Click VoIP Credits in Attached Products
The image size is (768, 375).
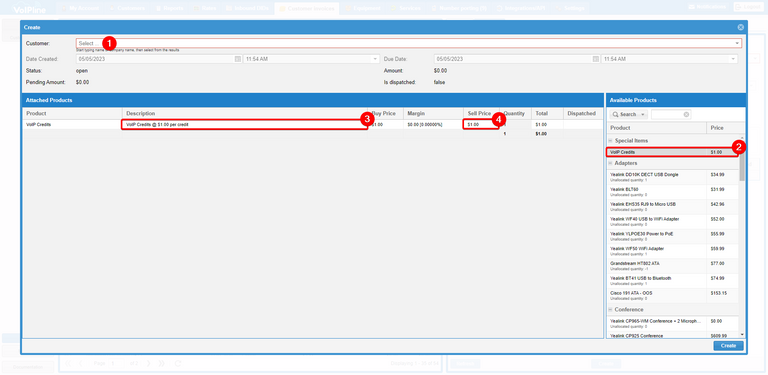(72, 125)
